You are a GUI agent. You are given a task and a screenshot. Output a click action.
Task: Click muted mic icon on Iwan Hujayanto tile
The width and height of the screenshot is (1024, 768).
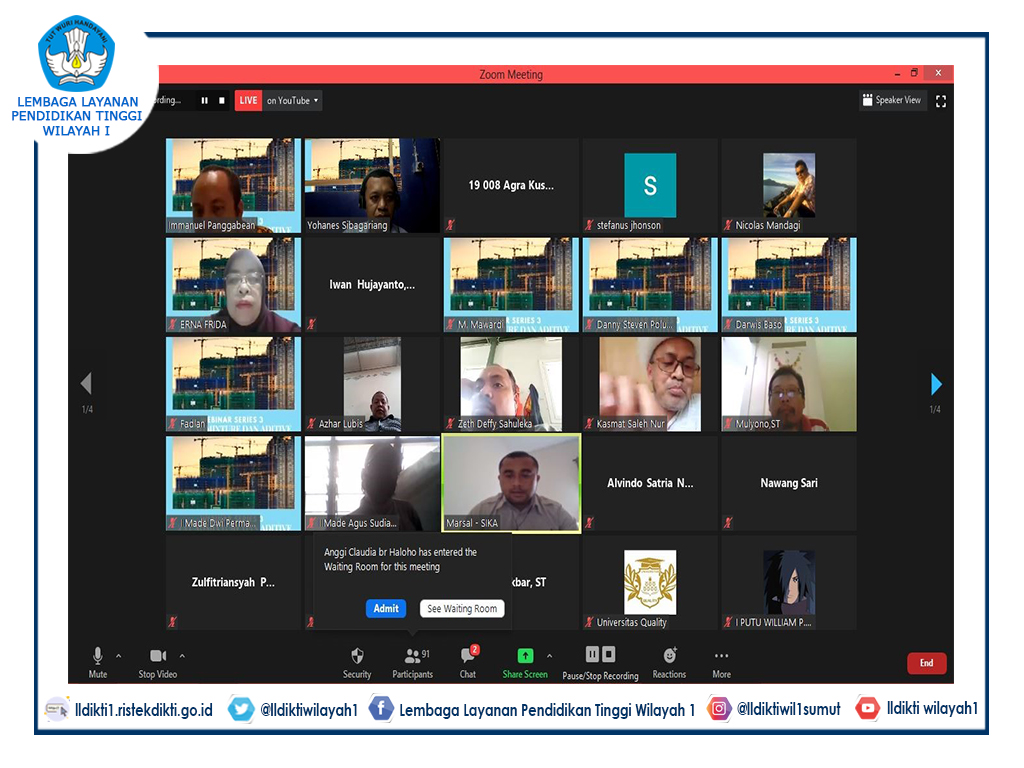click(x=312, y=324)
